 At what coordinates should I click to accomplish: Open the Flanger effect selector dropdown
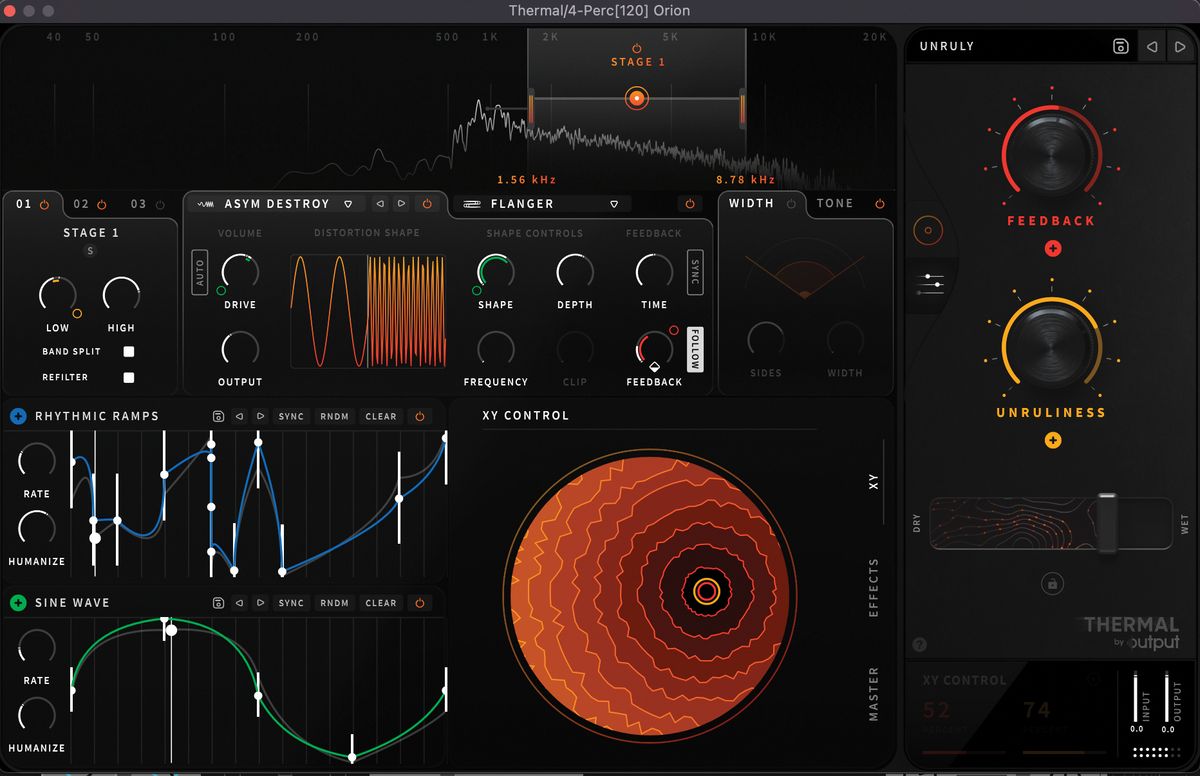pos(615,204)
